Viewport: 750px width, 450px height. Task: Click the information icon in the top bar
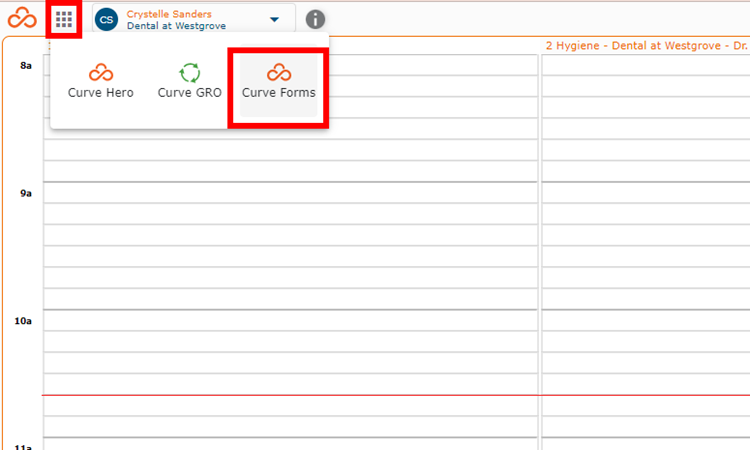(x=315, y=20)
